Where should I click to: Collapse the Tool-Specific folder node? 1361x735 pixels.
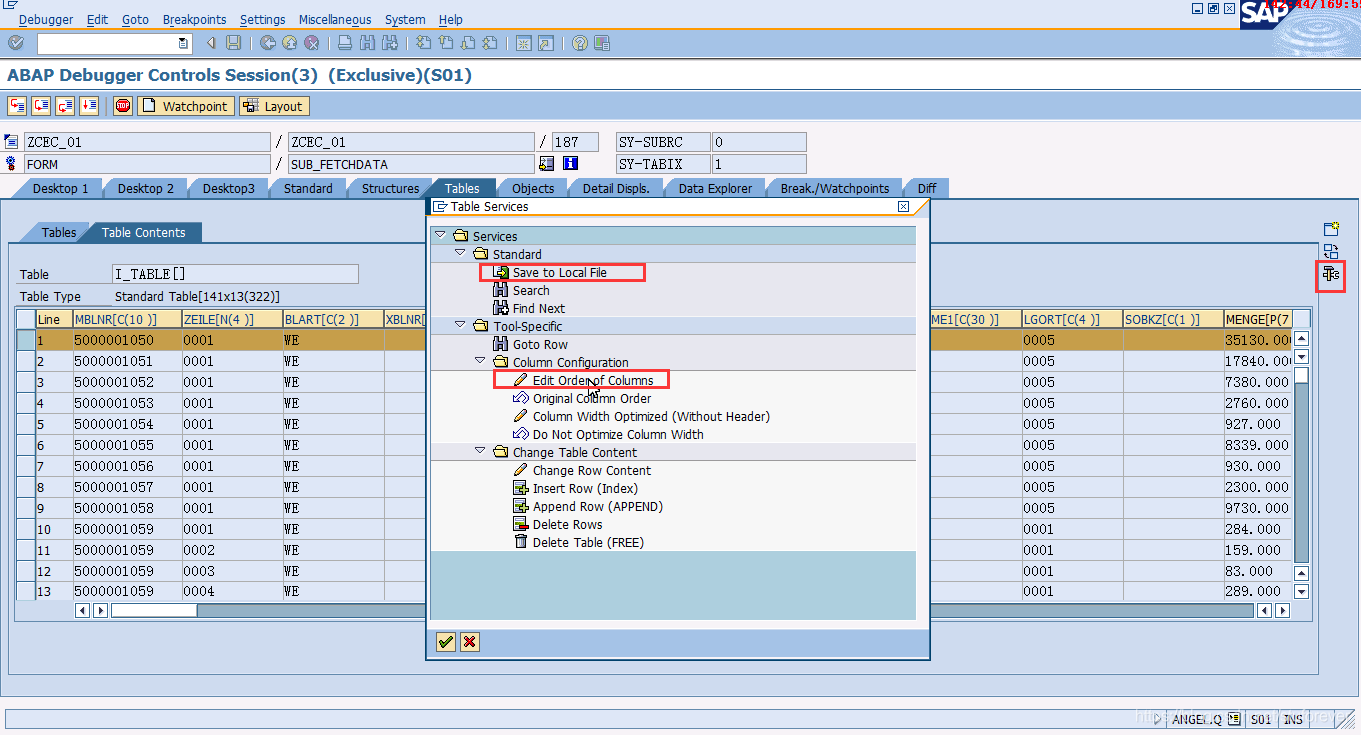pyautogui.click(x=460, y=325)
